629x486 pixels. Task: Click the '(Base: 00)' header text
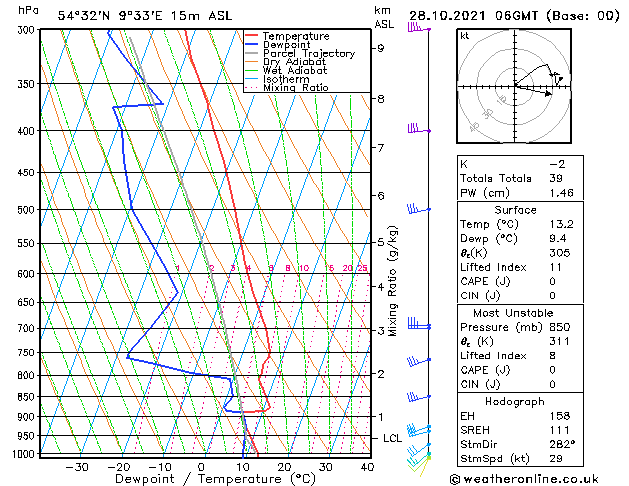[583, 16]
